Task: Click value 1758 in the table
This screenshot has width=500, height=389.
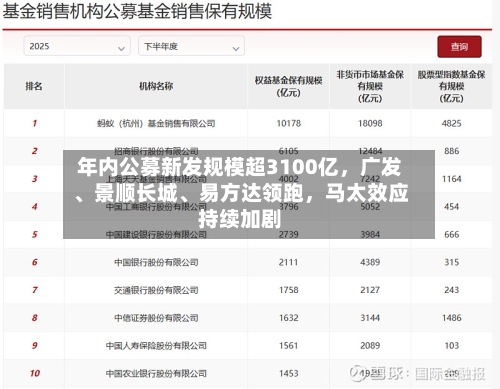Action: pos(289,290)
